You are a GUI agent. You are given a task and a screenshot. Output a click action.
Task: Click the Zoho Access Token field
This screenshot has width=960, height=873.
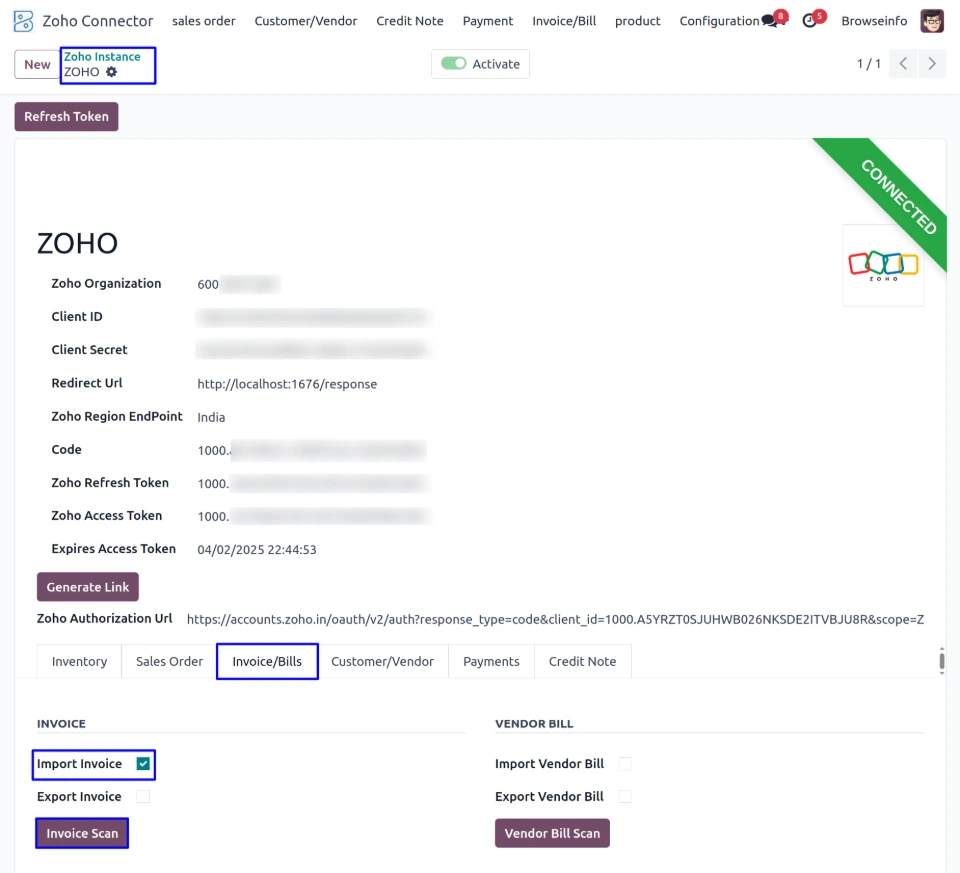[313, 517]
